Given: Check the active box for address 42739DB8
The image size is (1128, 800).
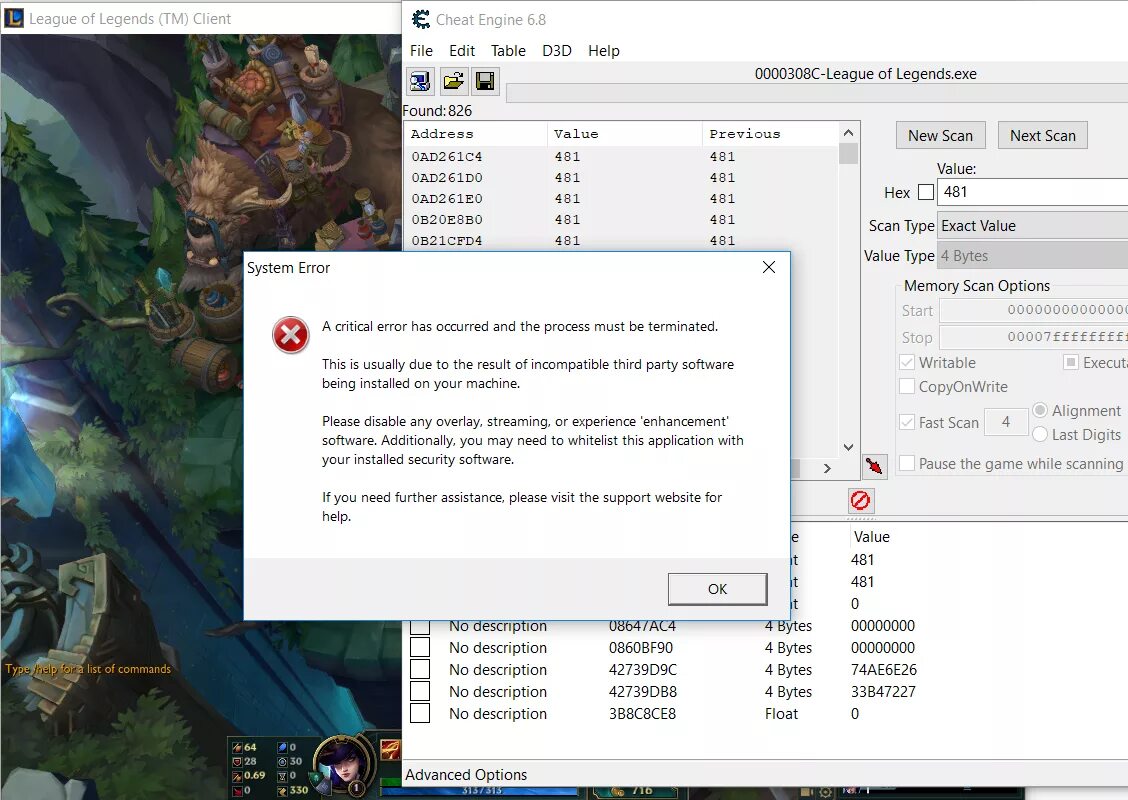Looking at the screenshot, I should point(420,691).
